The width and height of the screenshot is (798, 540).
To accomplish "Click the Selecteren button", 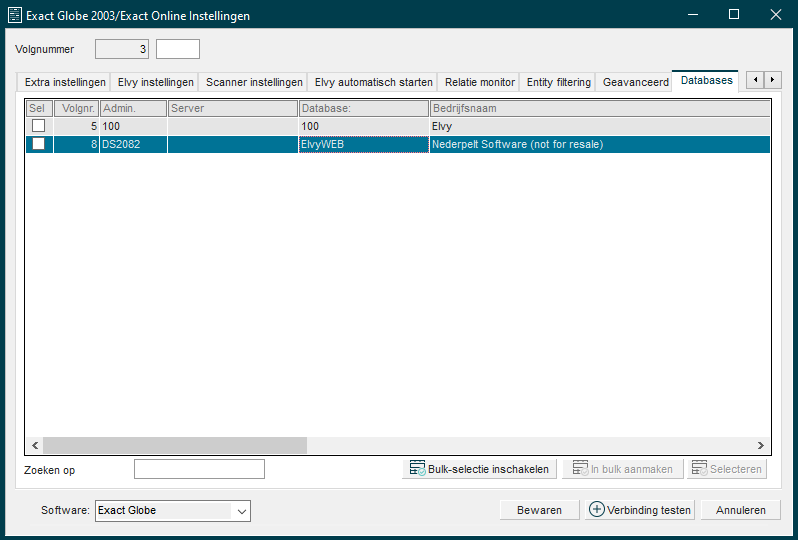I will pyautogui.click(x=727, y=469).
